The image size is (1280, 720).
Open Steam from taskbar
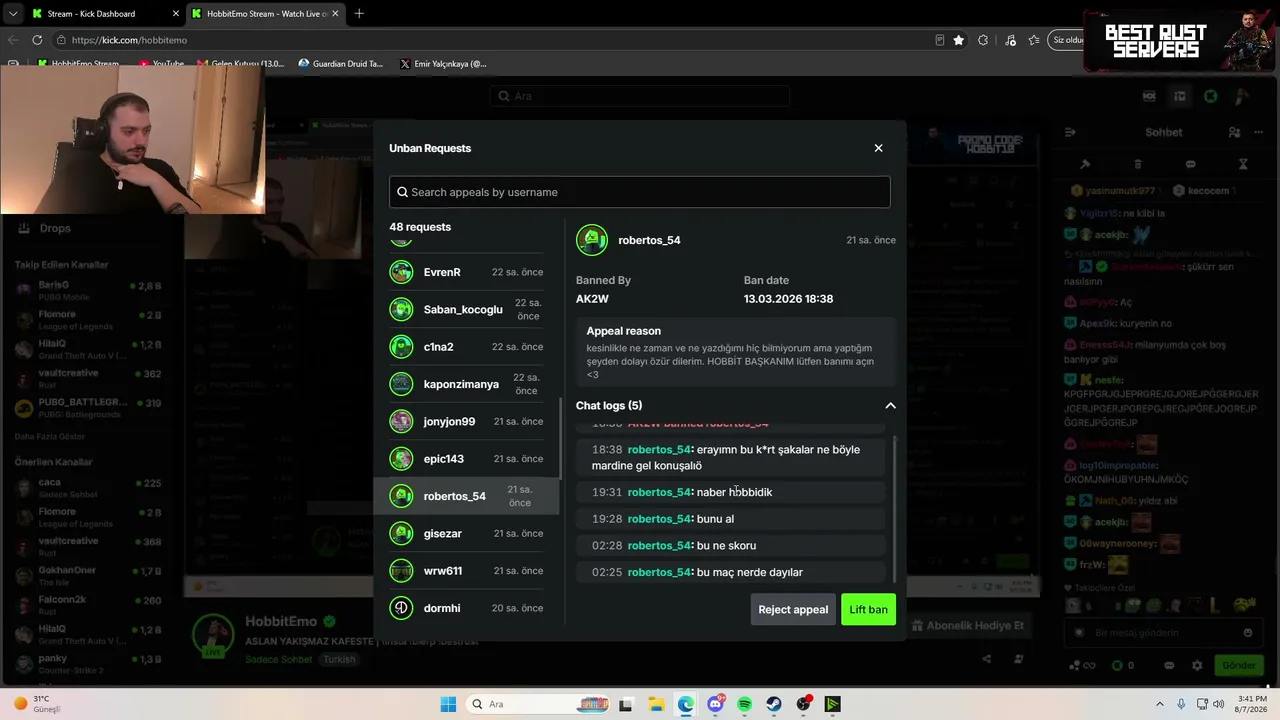tap(774, 704)
